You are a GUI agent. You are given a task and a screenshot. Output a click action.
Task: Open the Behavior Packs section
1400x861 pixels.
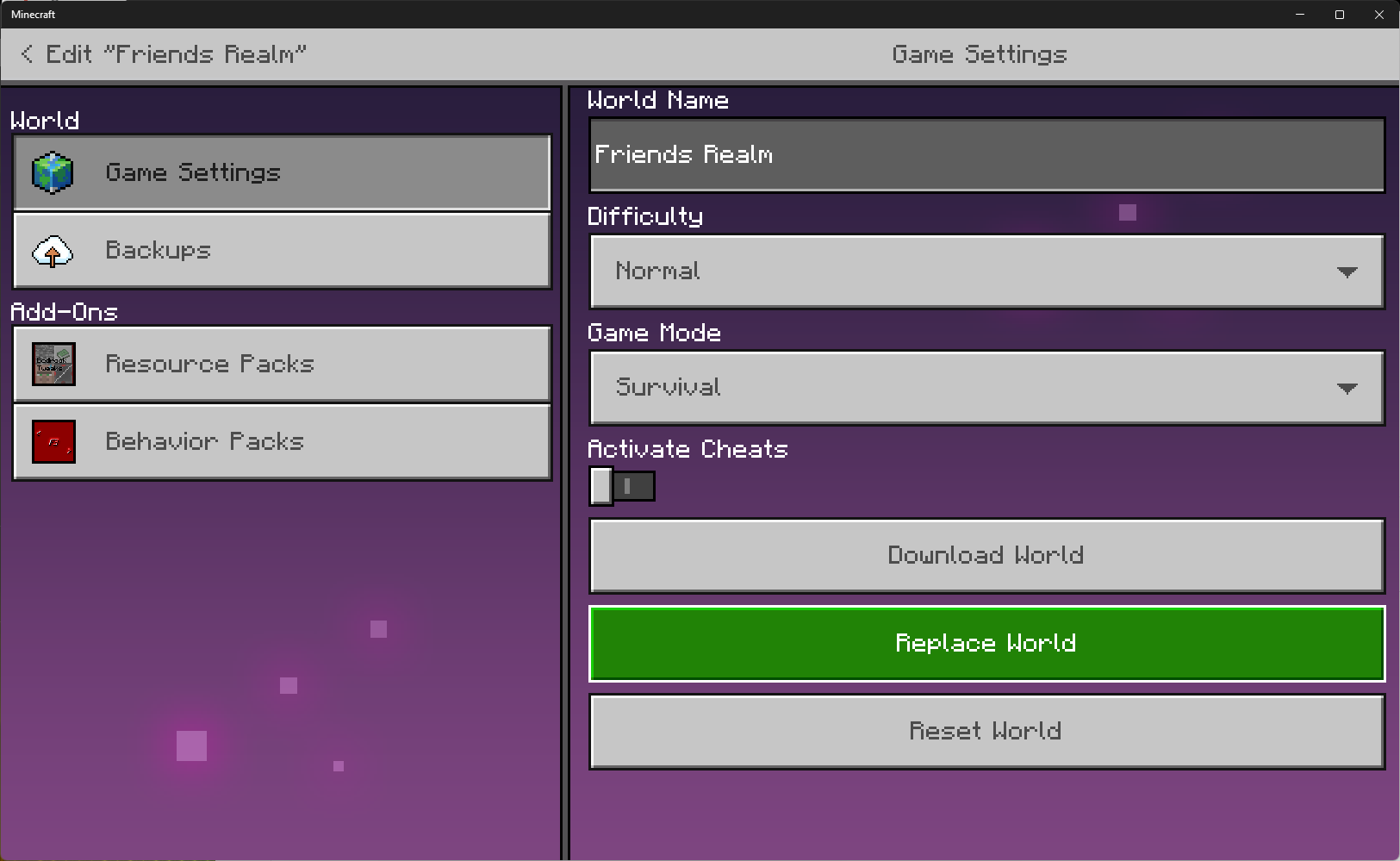click(282, 441)
